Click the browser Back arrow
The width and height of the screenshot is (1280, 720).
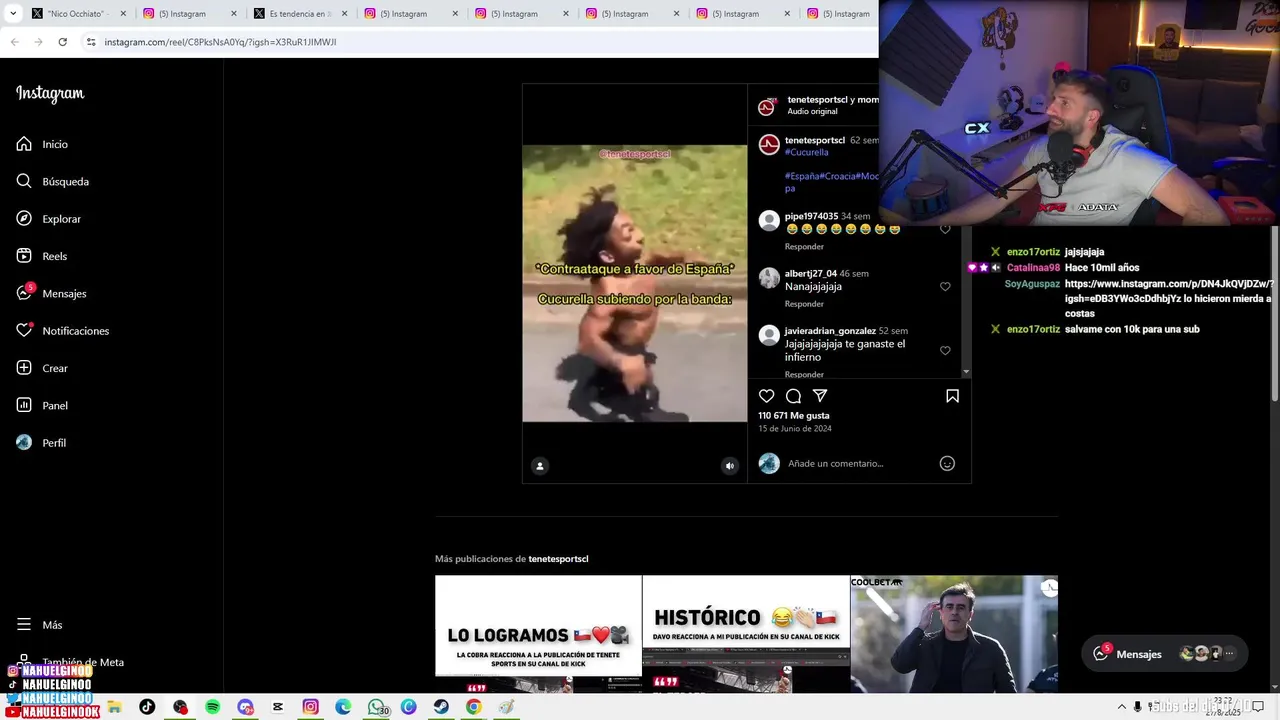pyautogui.click(x=14, y=42)
